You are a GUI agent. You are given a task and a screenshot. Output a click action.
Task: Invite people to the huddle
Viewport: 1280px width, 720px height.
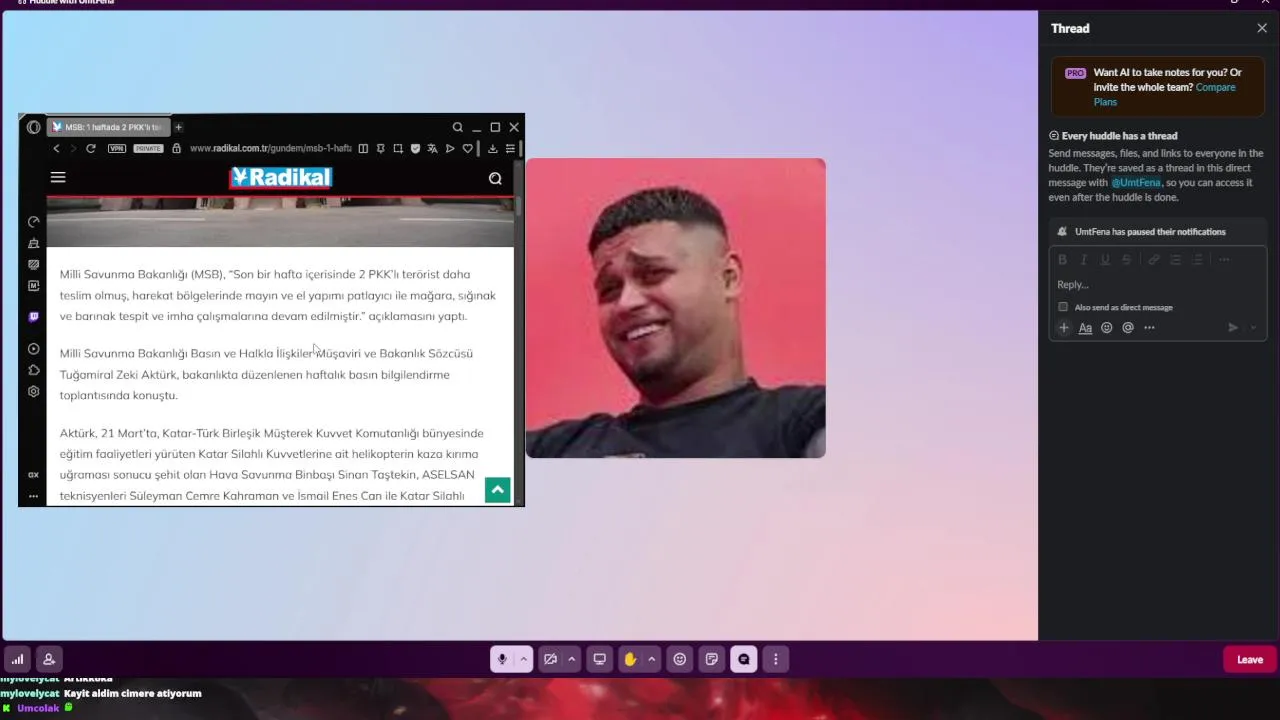point(48,659)
